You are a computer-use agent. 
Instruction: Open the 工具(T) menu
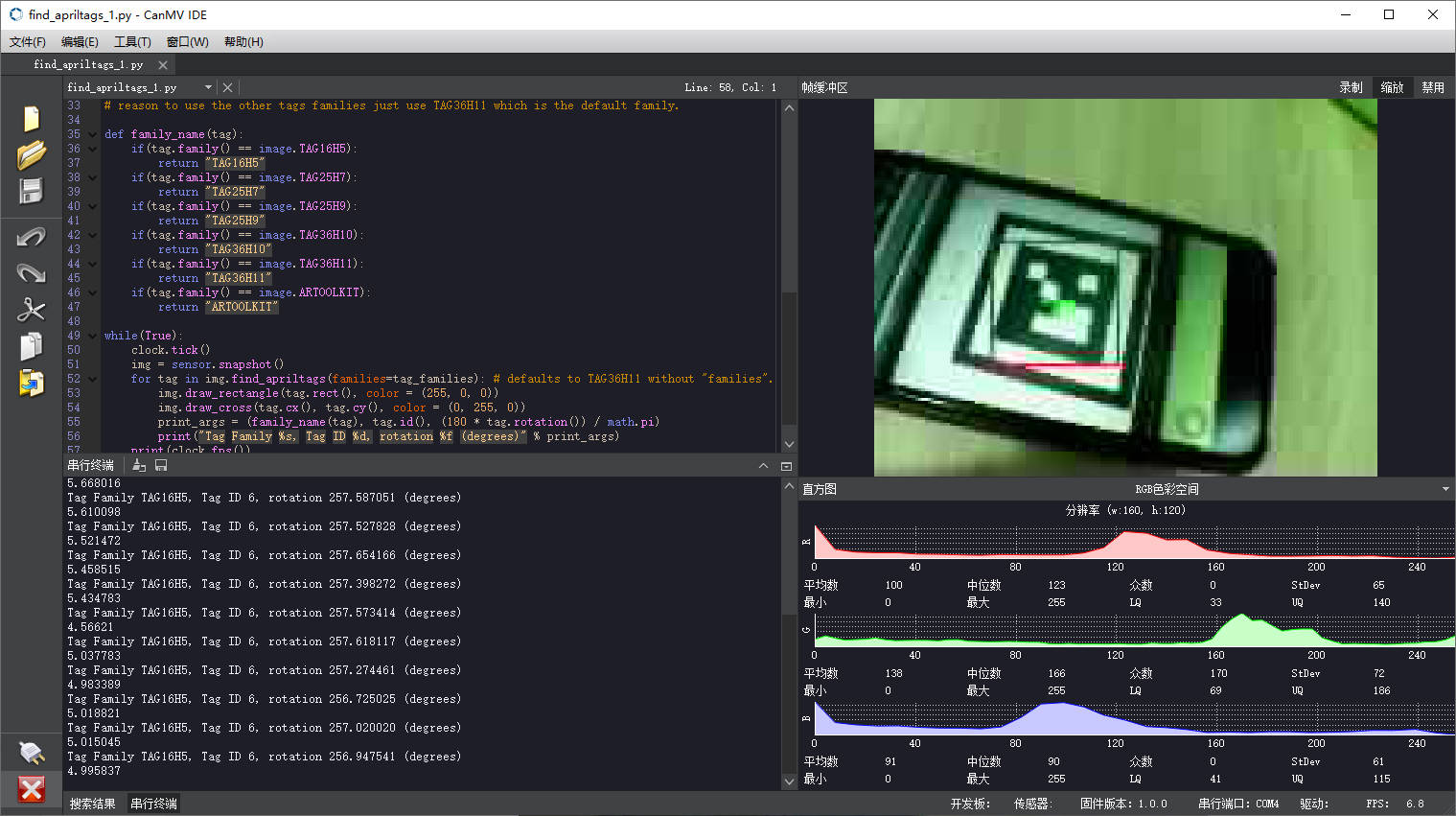132,42
